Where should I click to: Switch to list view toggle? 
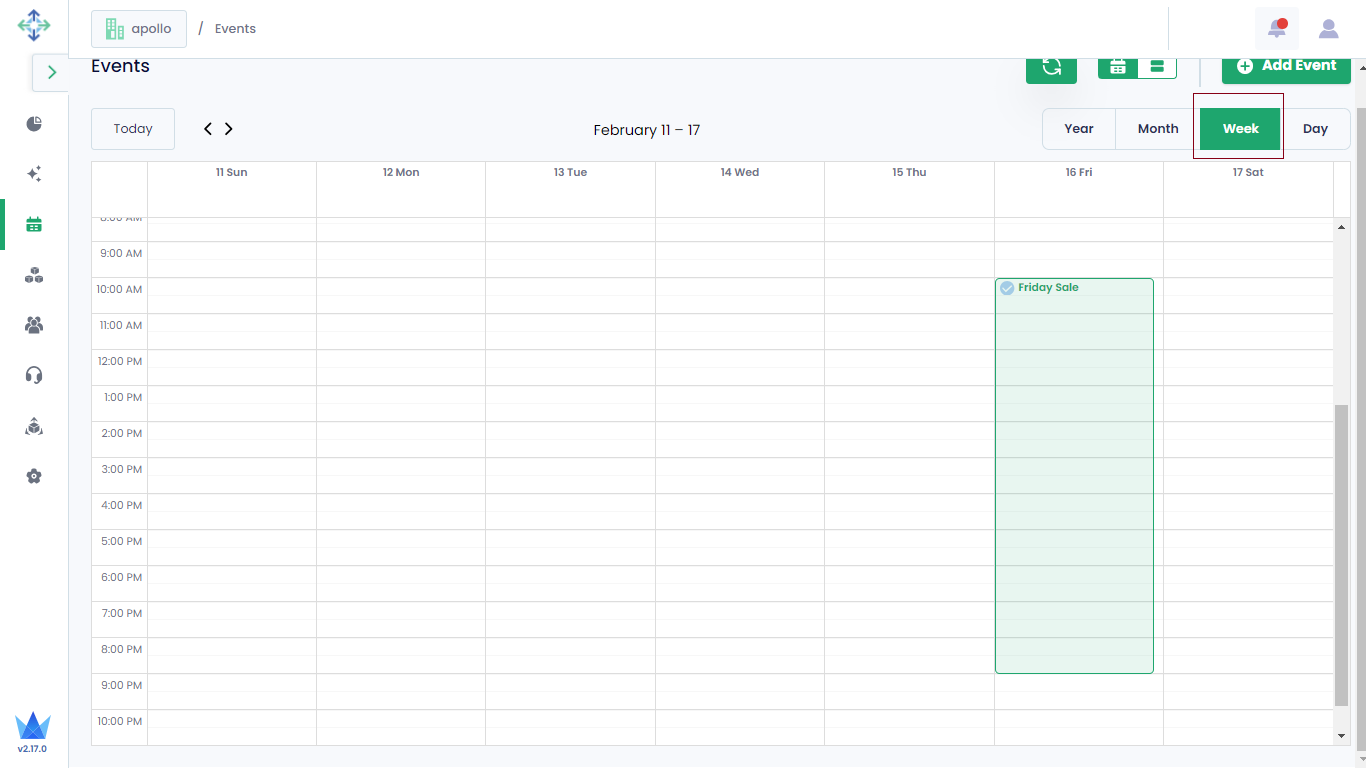tap(1157, 67)
